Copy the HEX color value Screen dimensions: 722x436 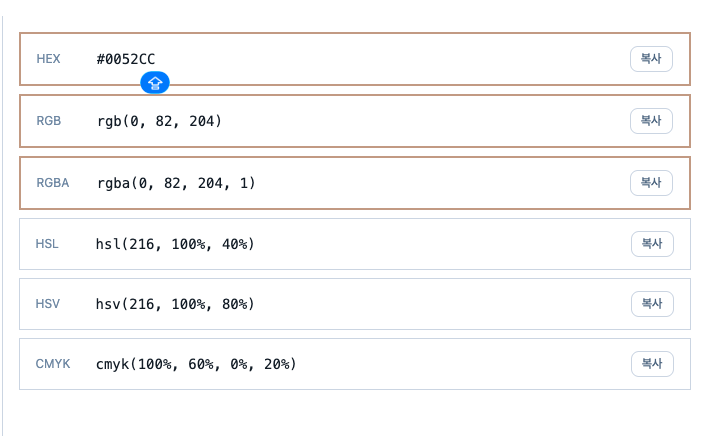(x=651, y=59)
